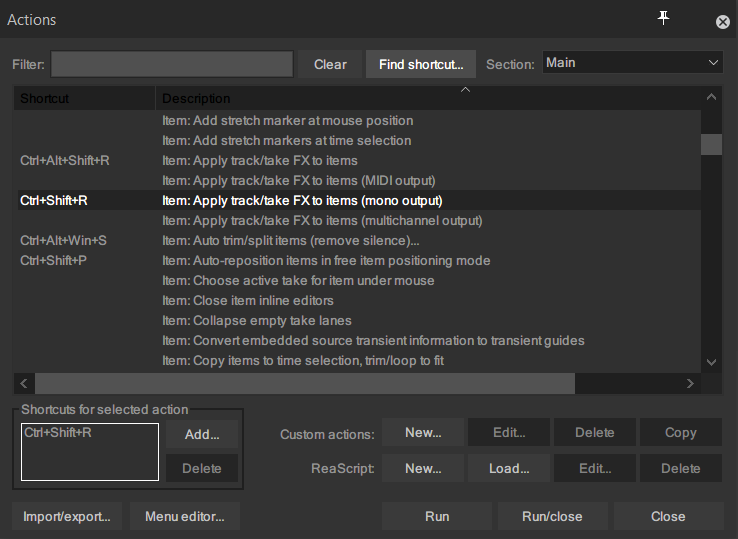
Task: Open the Menu editor
Action: (185, 516)
